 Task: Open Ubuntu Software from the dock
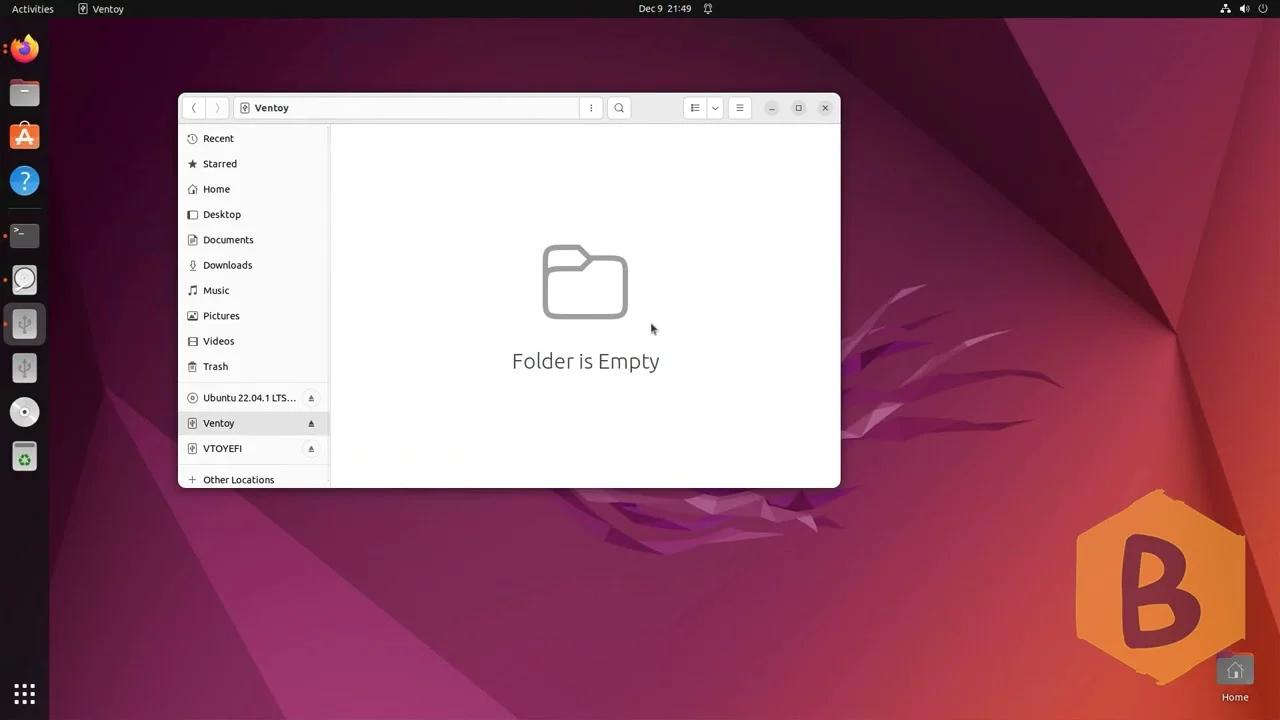[x=25, y=137]
